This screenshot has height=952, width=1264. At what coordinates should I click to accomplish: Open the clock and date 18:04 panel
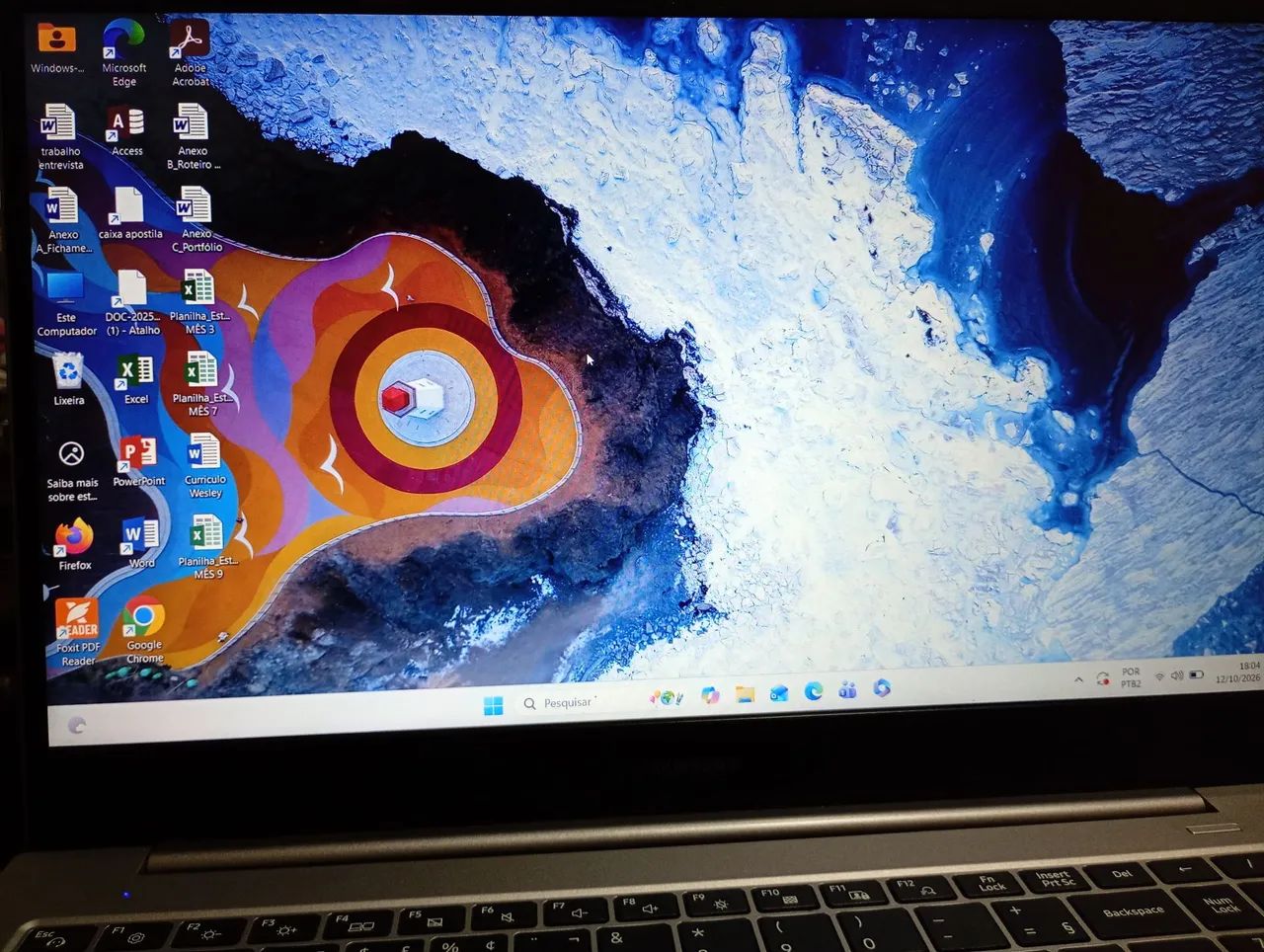[x=1238, y=673]
